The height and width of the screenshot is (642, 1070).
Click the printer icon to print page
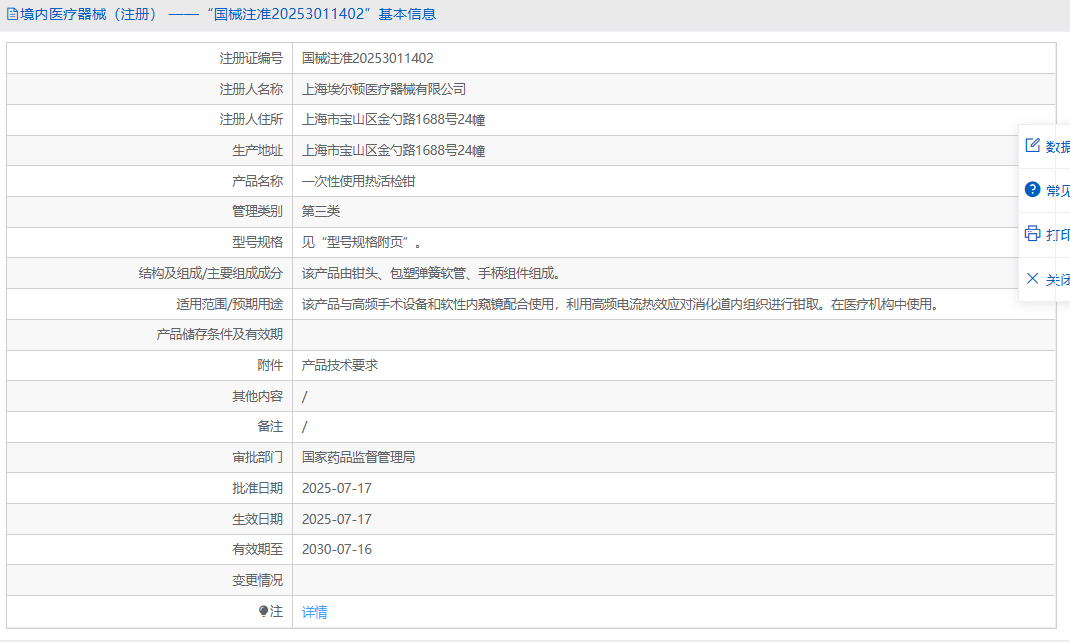coord(1033,234)
